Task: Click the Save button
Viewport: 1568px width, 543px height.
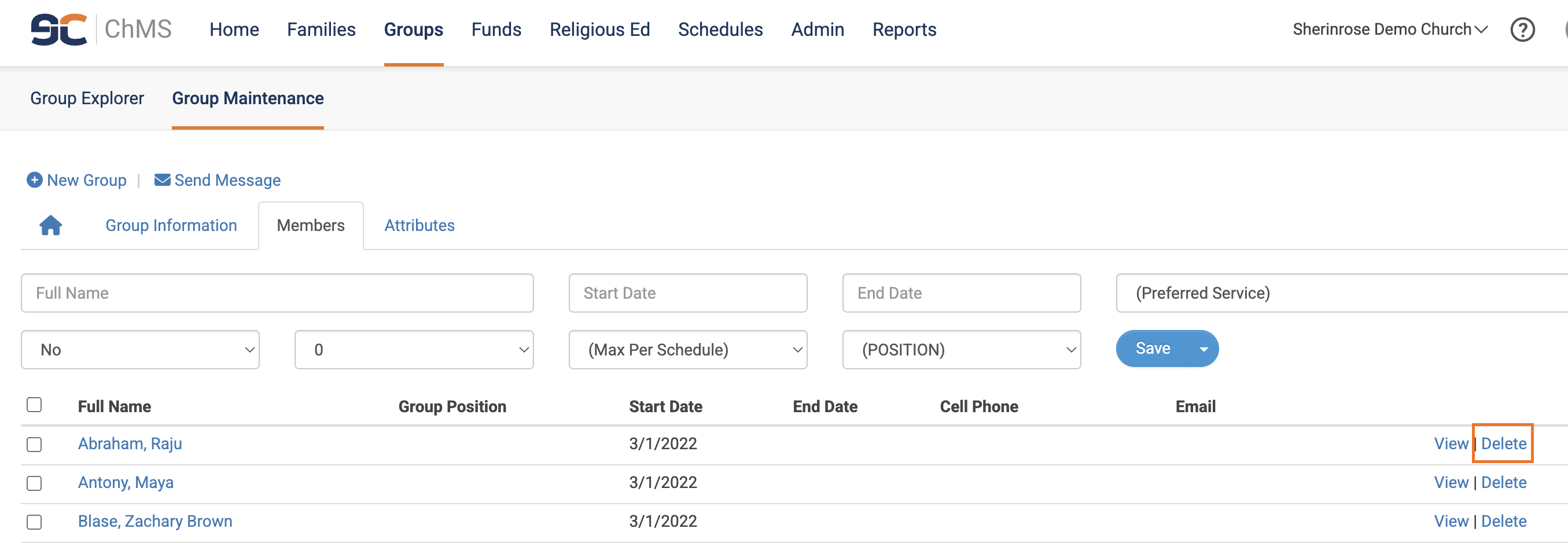Action: [x=1152, y=349]
